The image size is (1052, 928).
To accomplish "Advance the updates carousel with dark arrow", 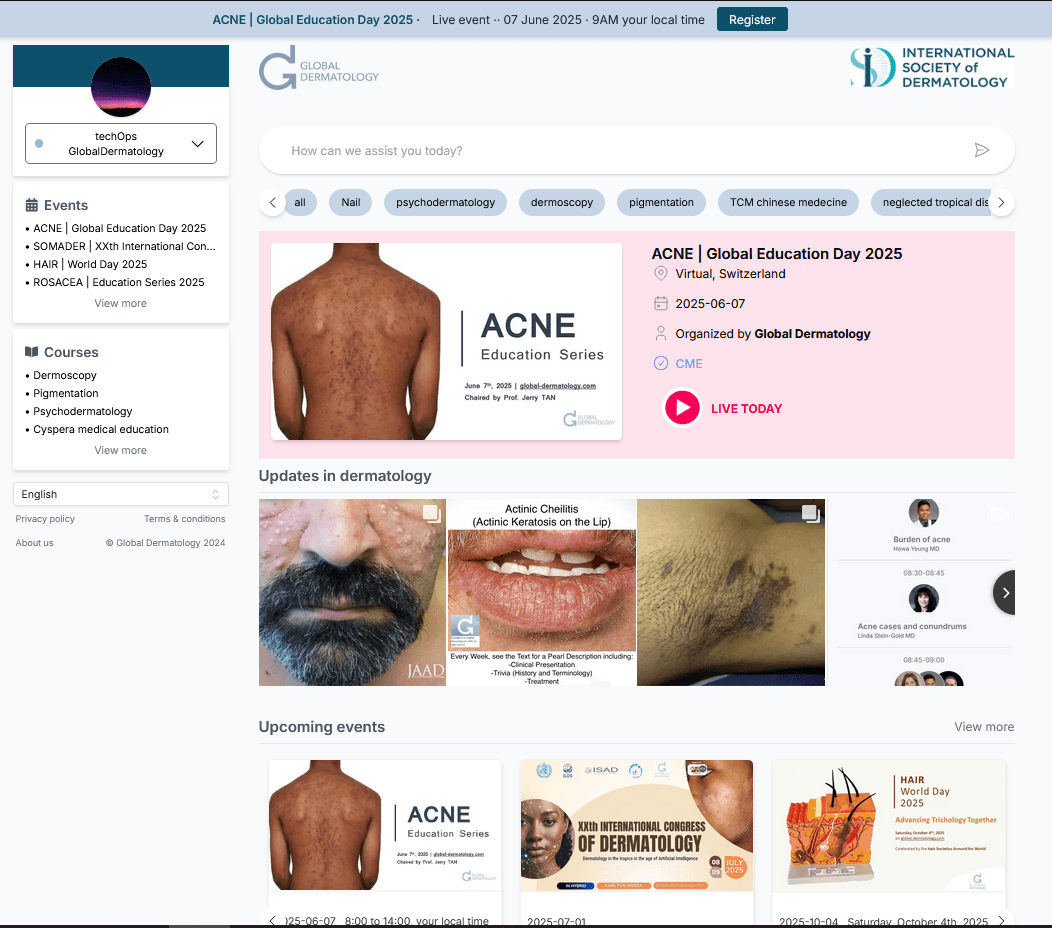I will coord(1004,592).
